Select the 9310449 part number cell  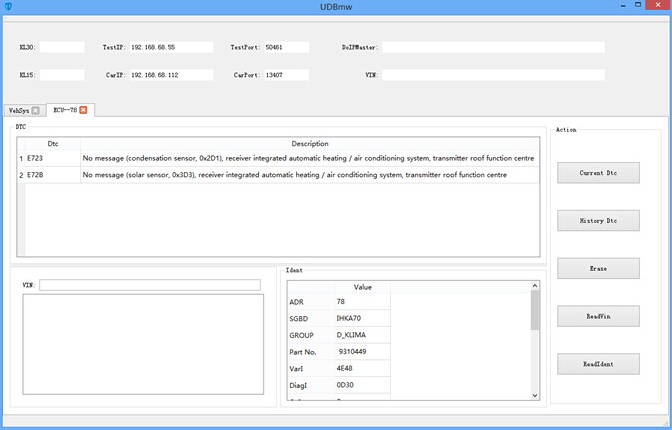[x=362, y=352]
